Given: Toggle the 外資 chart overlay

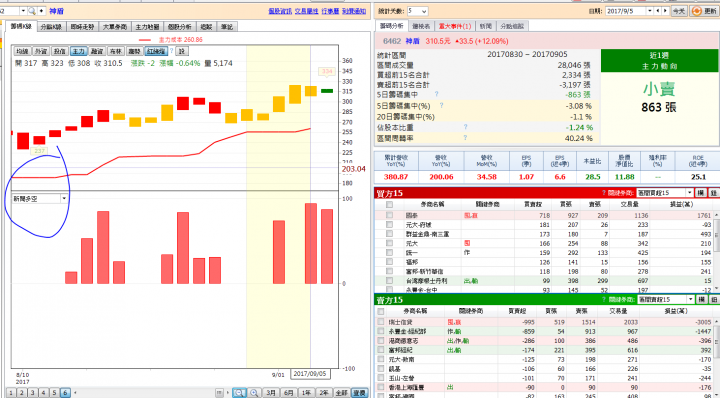Looking at the screenshot, I should 41,51.
